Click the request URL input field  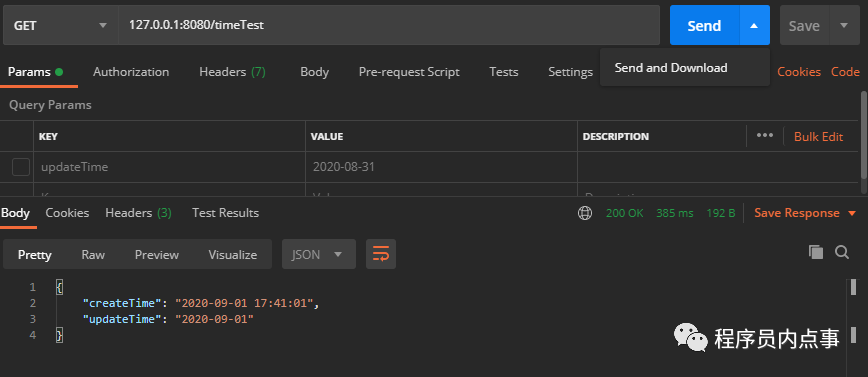389,25
